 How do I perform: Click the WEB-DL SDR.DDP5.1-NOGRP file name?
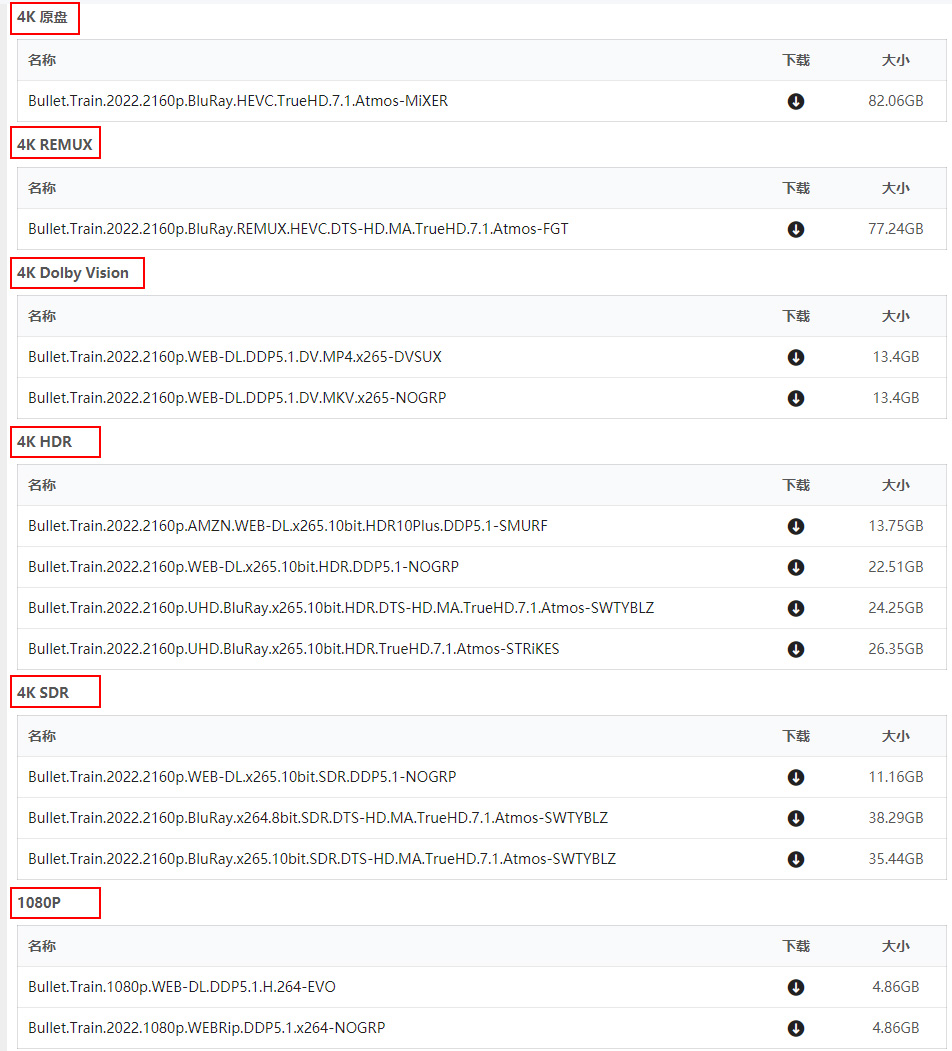point(242,776)
